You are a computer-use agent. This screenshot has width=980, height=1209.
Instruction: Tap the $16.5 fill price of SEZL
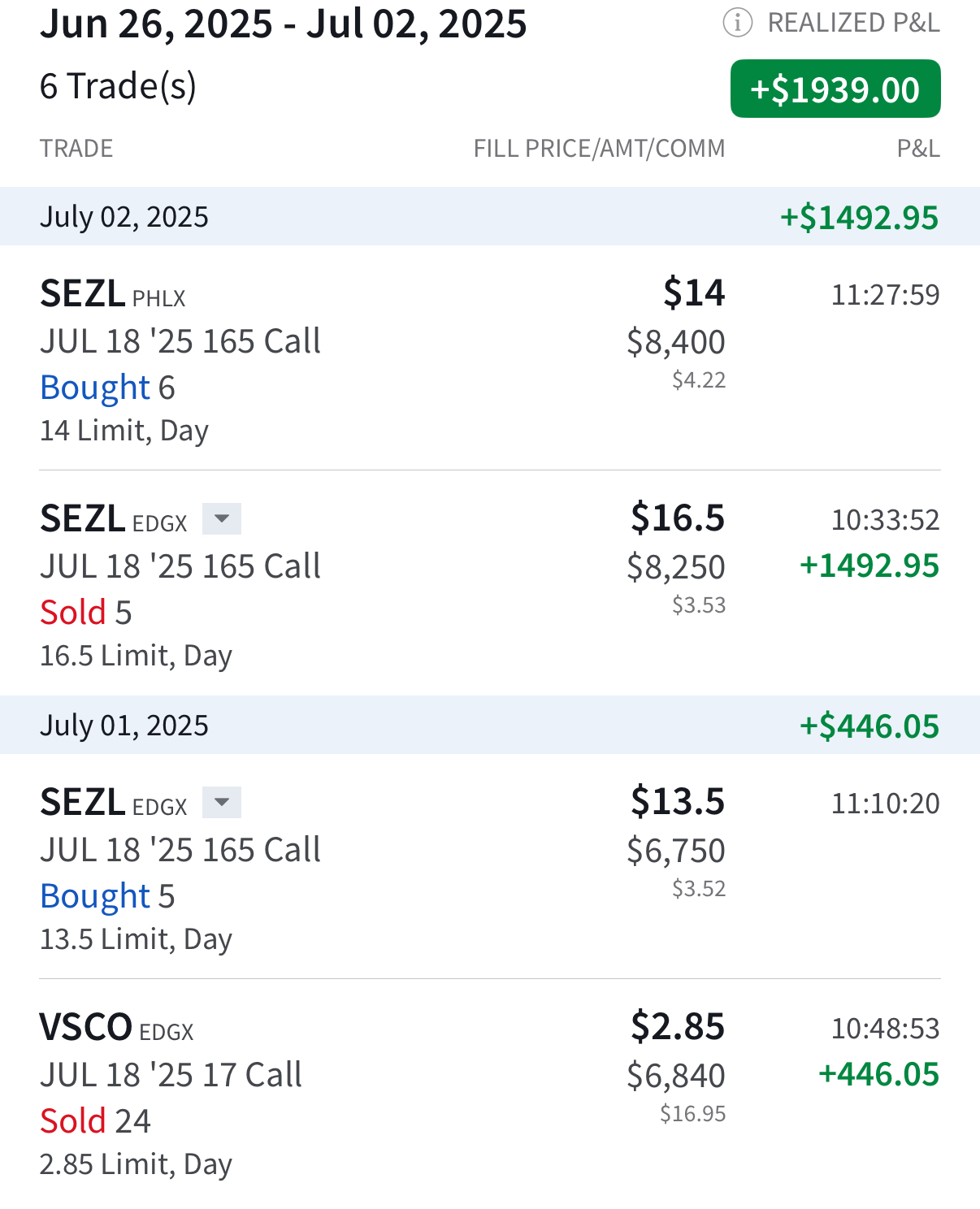pos(678,518)
